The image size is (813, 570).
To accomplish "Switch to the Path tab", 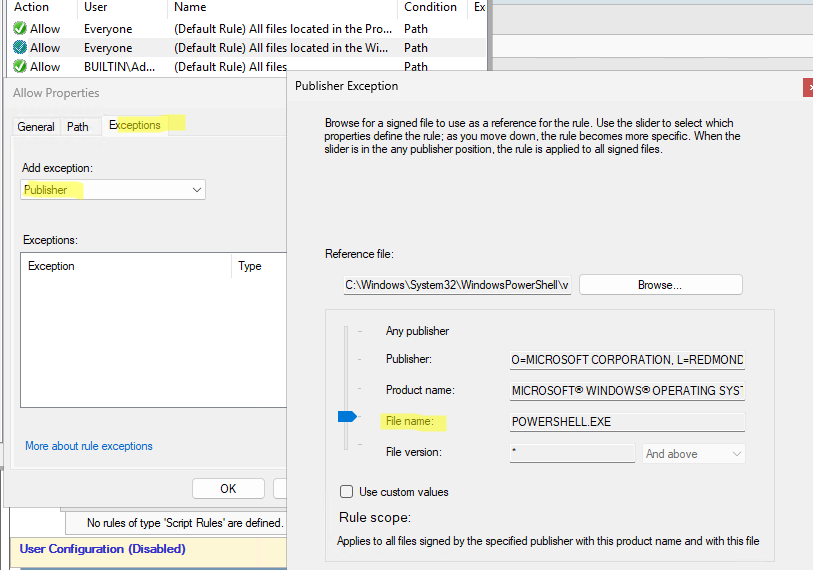I will [x=78, y=127].
